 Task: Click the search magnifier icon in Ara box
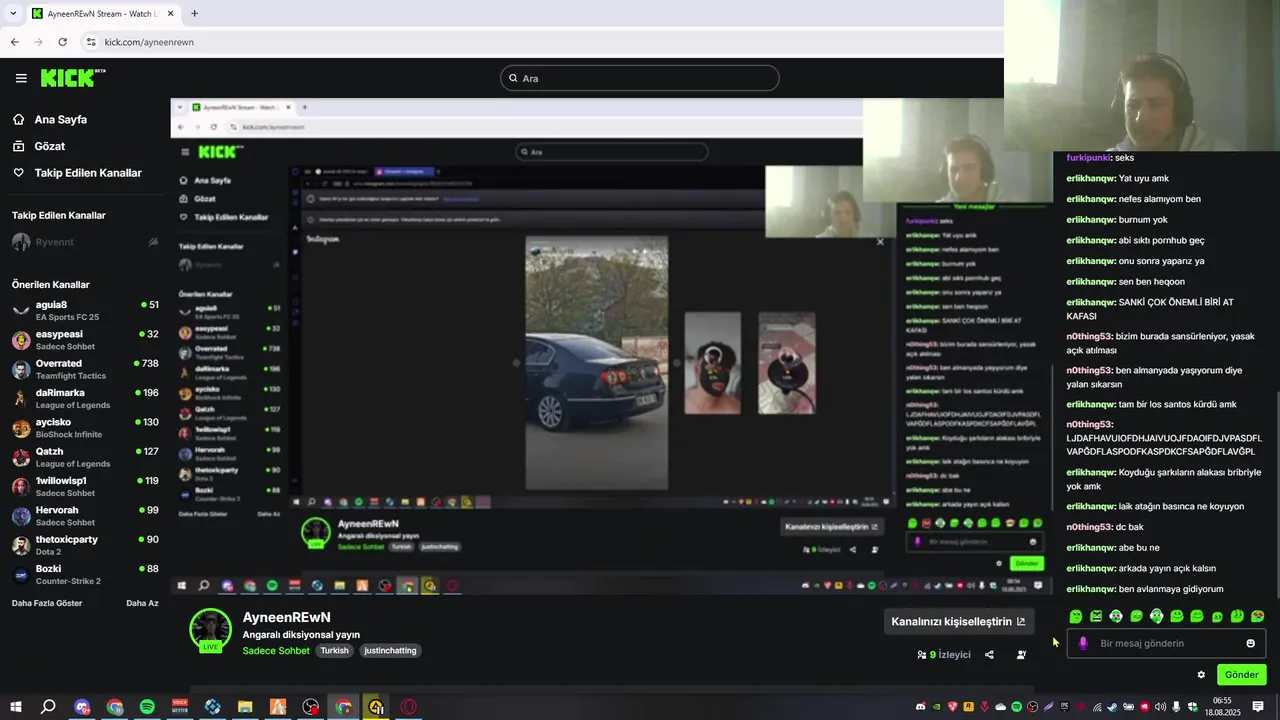coord(513,78)
